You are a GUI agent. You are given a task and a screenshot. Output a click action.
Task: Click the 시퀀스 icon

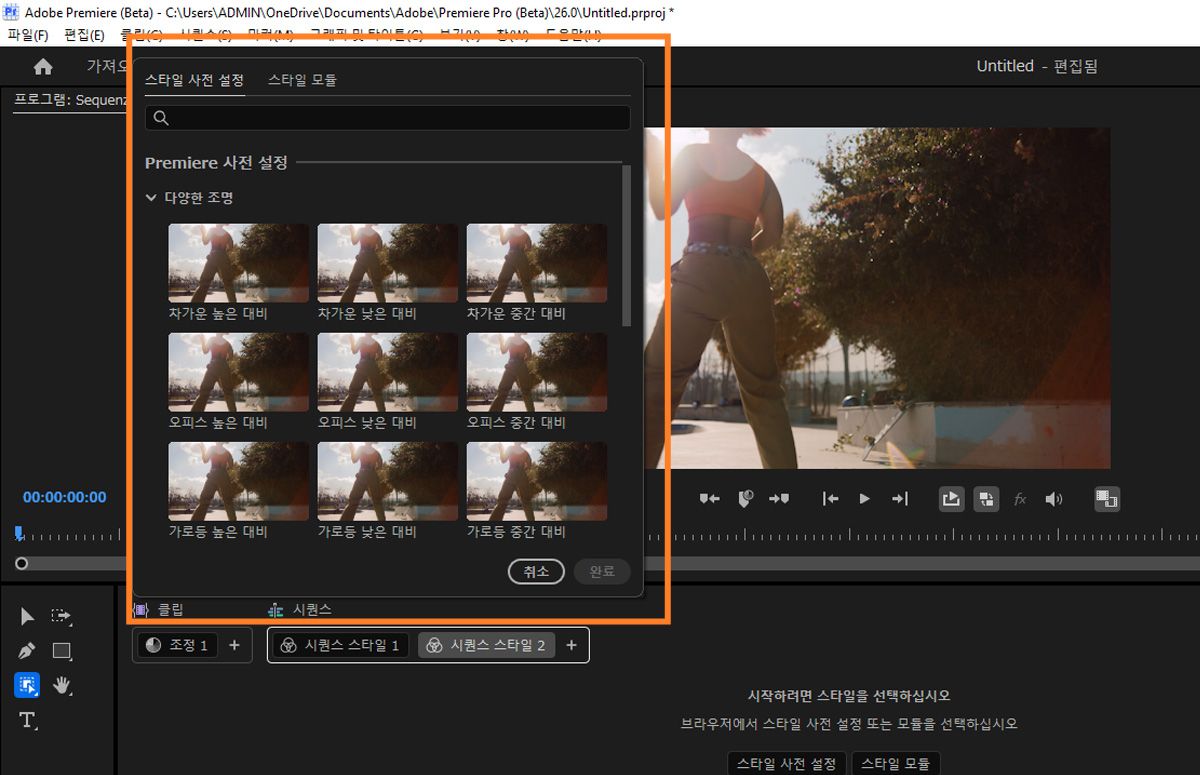(x=276, y=609)
